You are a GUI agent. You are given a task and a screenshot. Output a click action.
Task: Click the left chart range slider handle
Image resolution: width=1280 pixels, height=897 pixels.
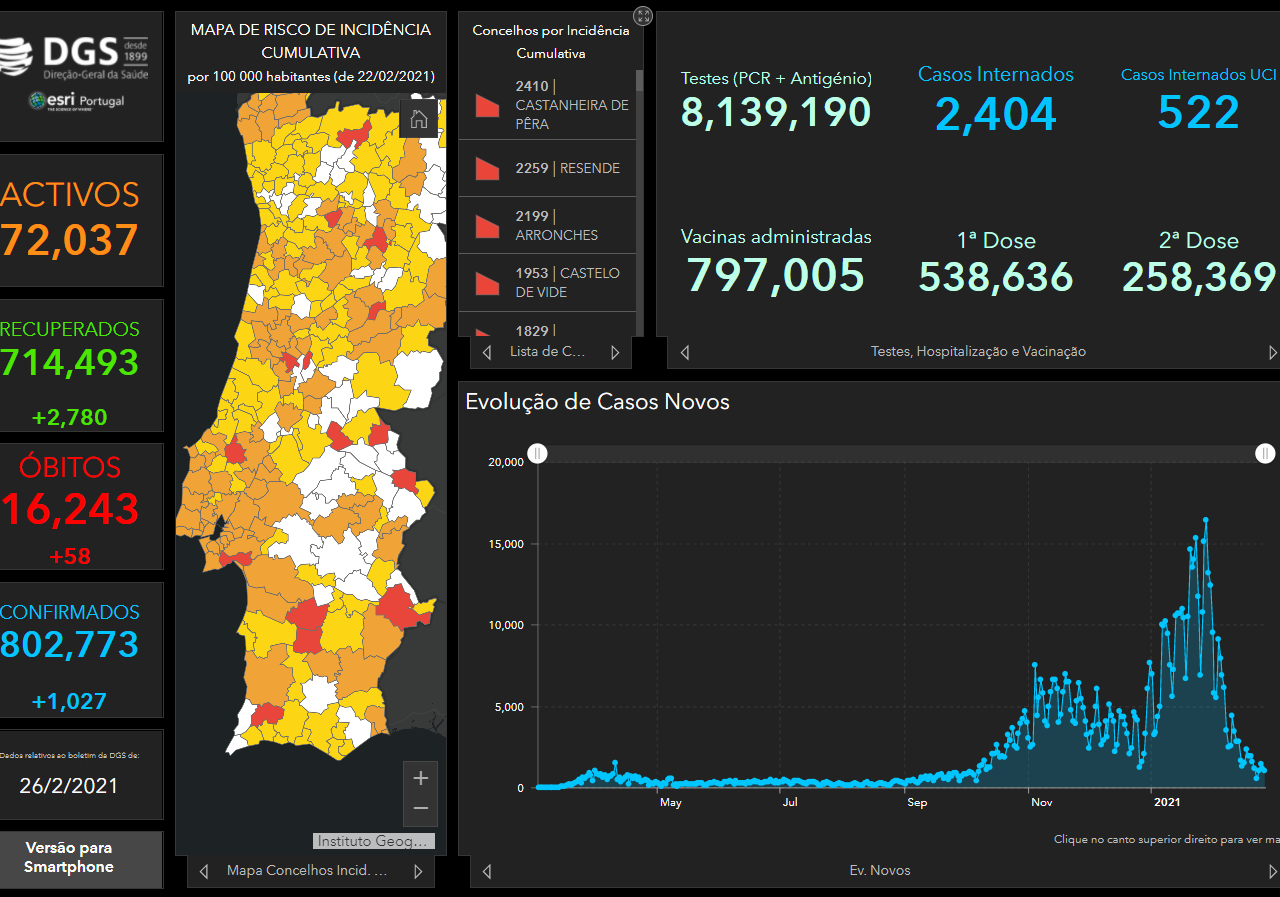tap(538, 454)
